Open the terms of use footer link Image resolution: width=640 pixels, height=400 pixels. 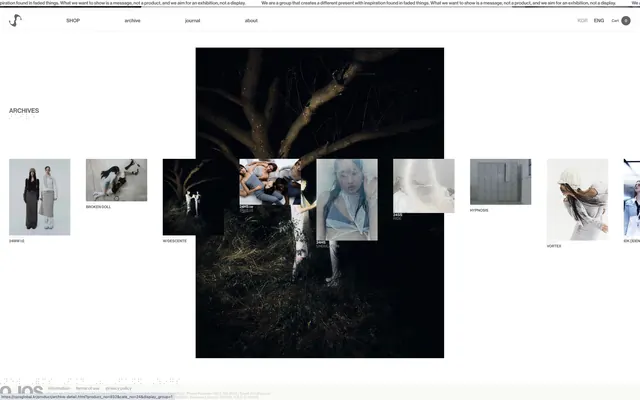[x=87, y=389]
